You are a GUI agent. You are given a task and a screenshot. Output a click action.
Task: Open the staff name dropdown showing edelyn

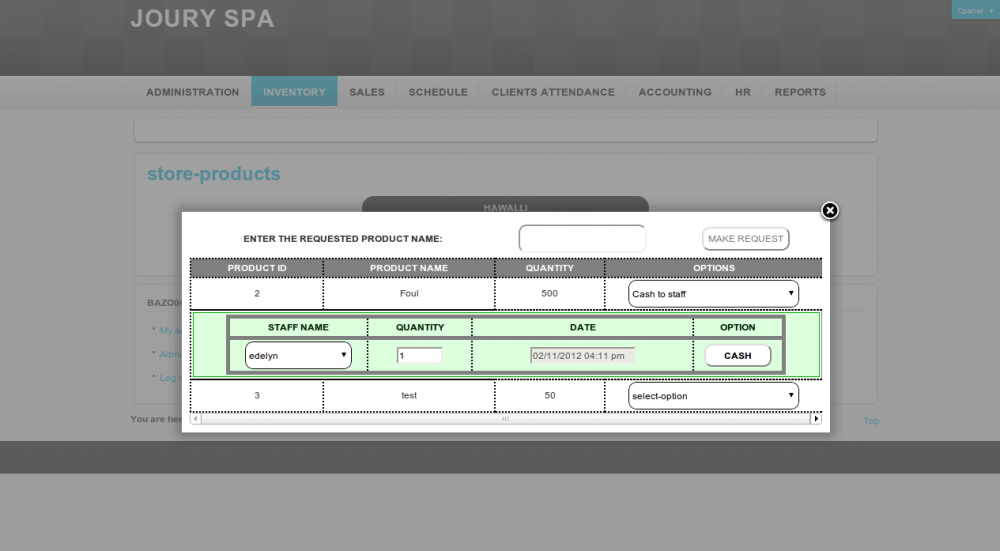click(x=298, y=355)
